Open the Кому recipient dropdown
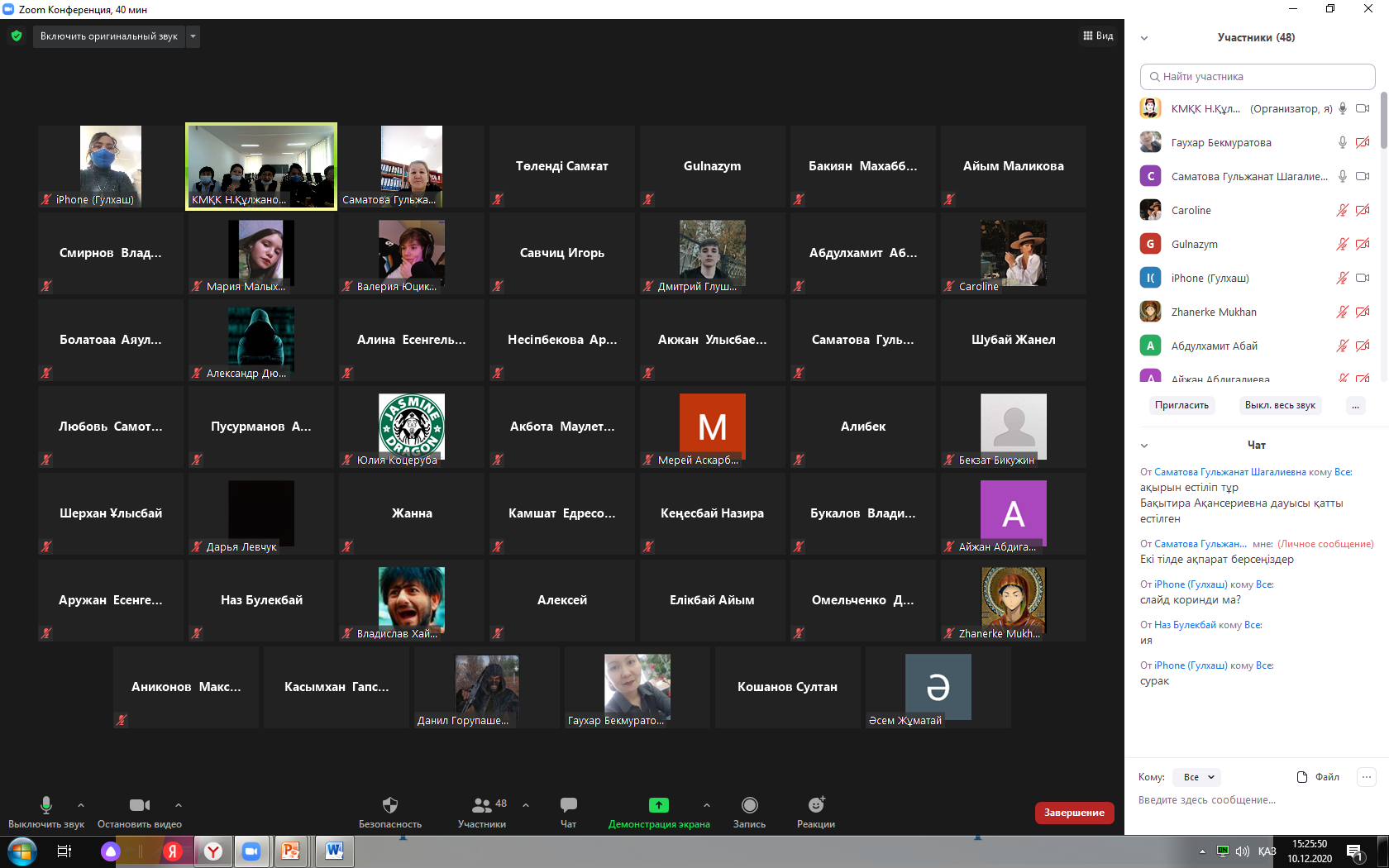Image resolution: width=1389 pixels, height=868 pixels. pos(1198,777)
